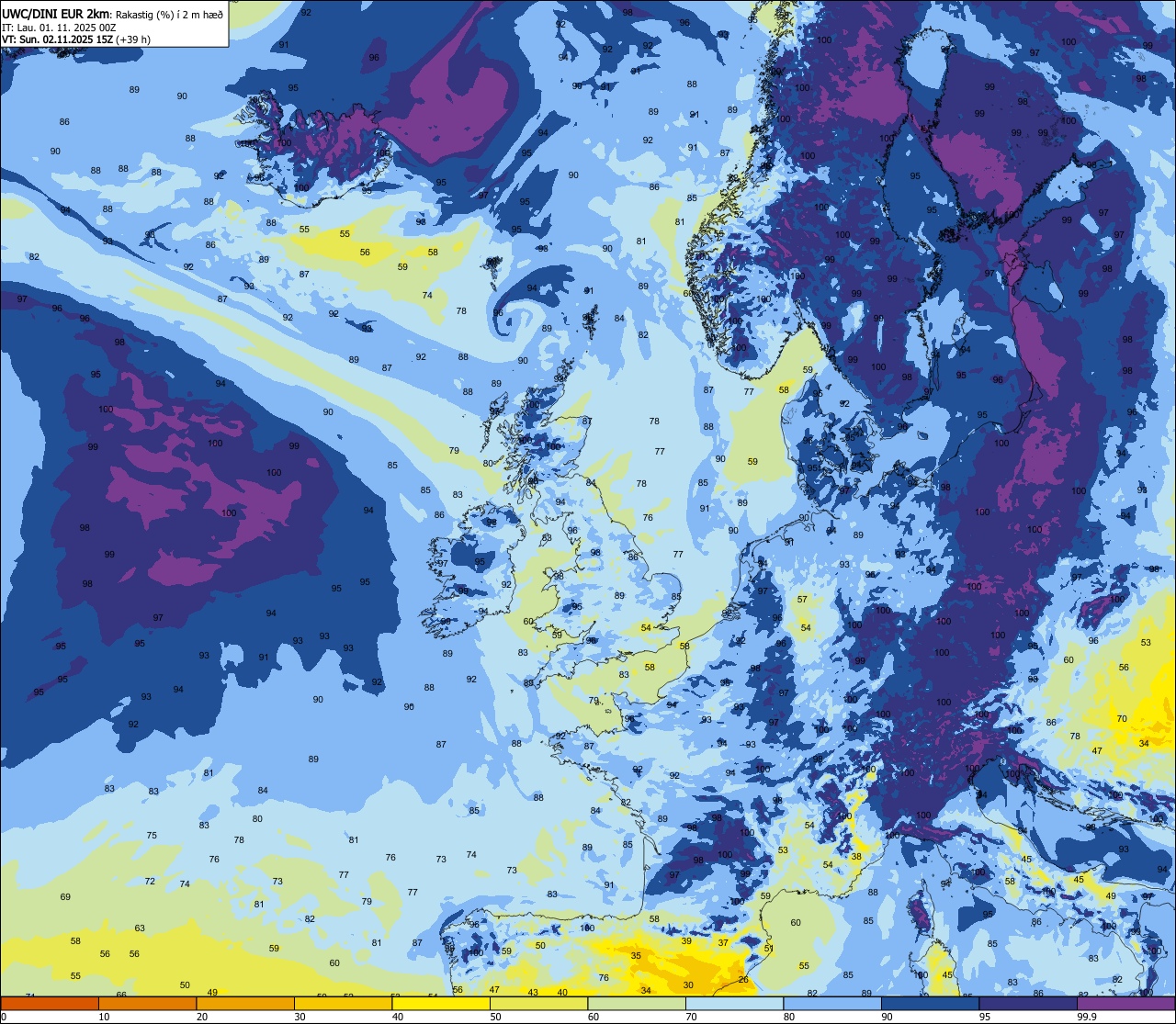Click the "10" legend tick label
The image size is (1176, 1024).
pos(104,1017)
